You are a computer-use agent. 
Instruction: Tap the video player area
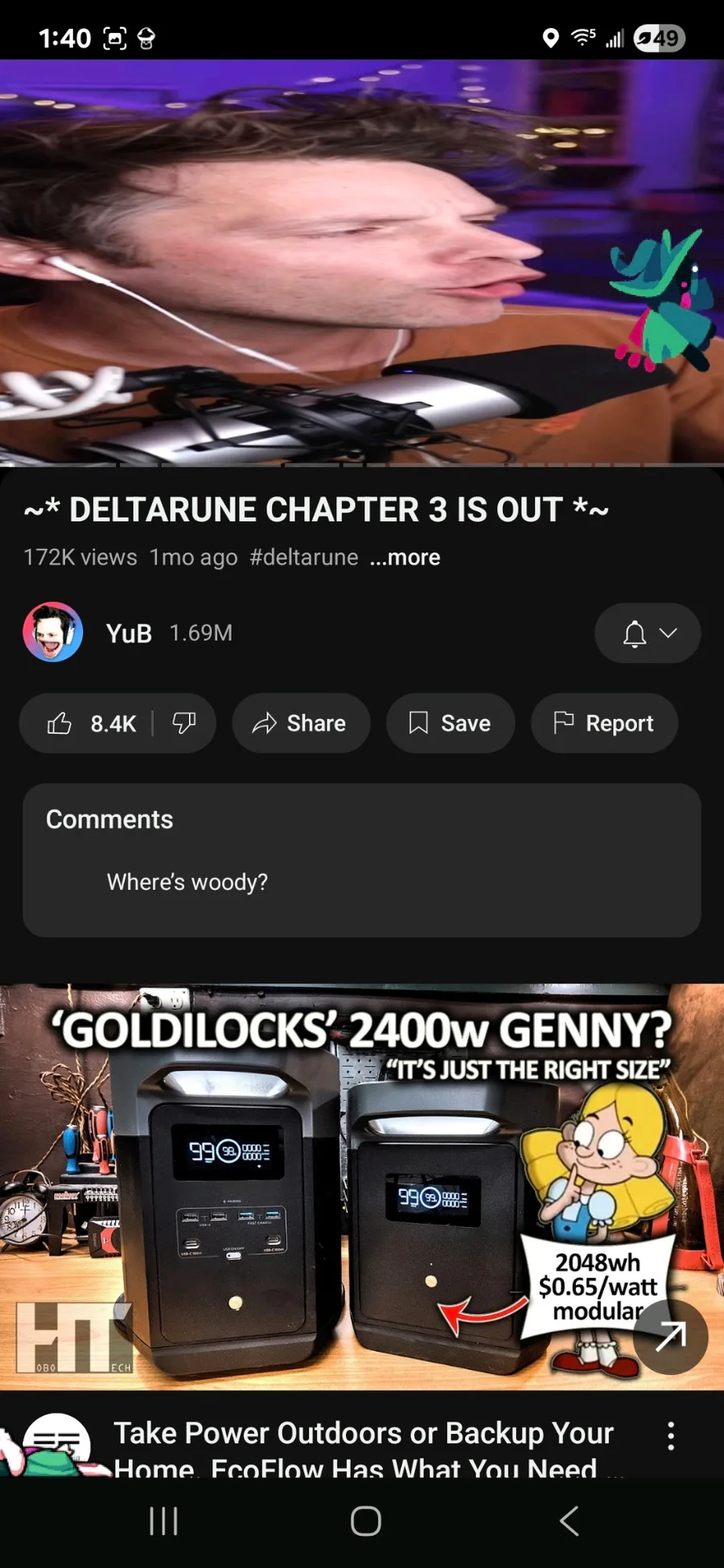point(362,262)
